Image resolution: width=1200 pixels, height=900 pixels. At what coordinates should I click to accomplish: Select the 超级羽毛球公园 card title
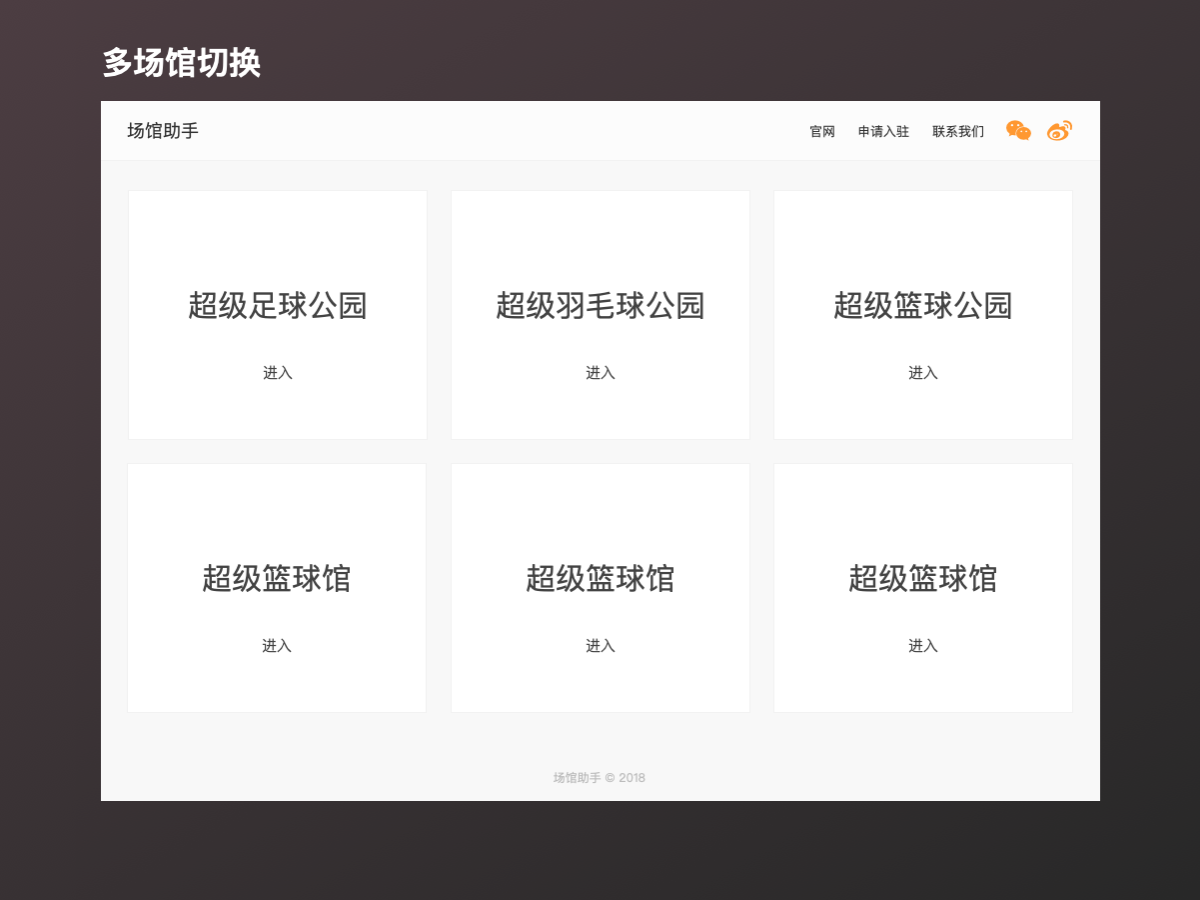[600, 305]
